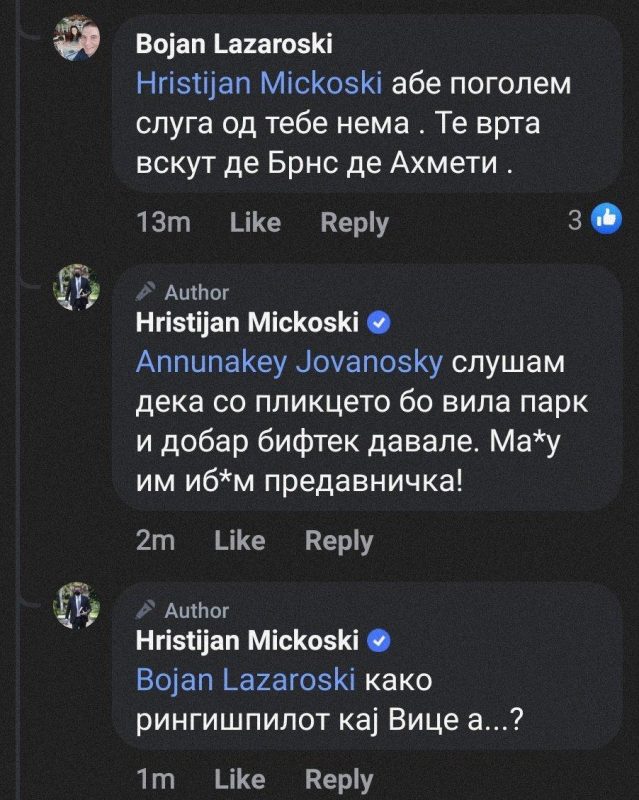Reply to the 1m comment
This screenshot has height=800, width=639.
point(339,779)
